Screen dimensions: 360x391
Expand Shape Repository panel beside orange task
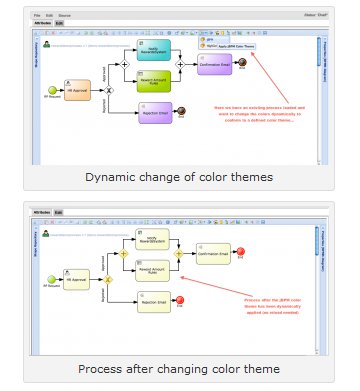pos(36,55)
